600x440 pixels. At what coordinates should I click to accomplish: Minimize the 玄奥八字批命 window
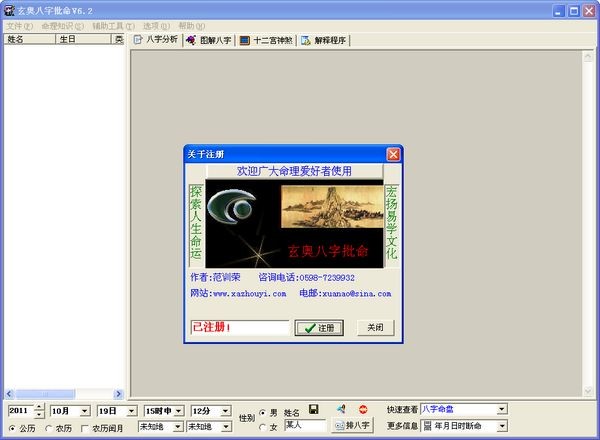pos(559,11)
